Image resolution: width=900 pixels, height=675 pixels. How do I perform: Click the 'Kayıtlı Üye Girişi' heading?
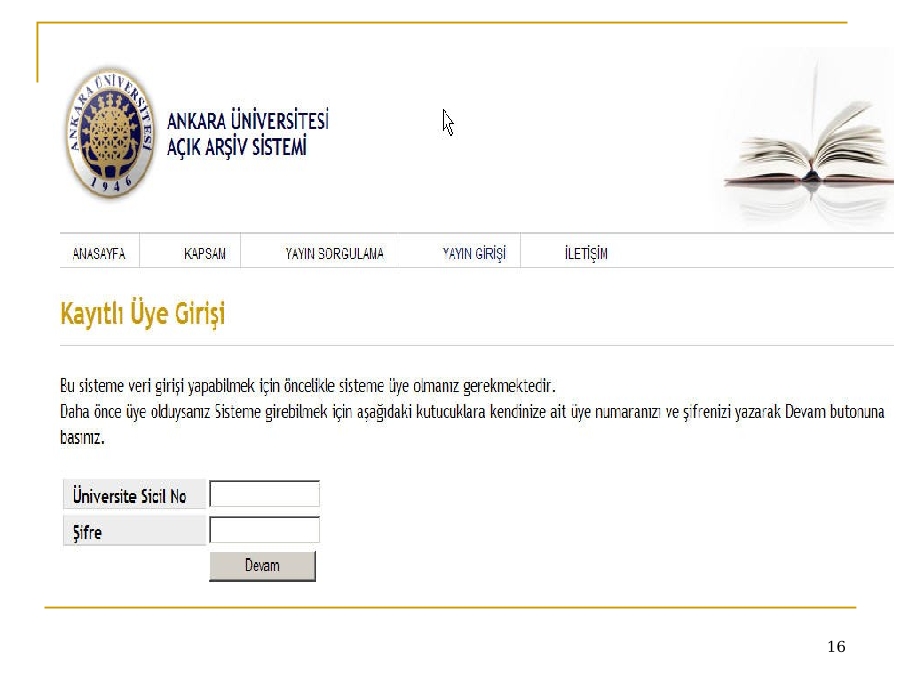(x=143, y=313)
